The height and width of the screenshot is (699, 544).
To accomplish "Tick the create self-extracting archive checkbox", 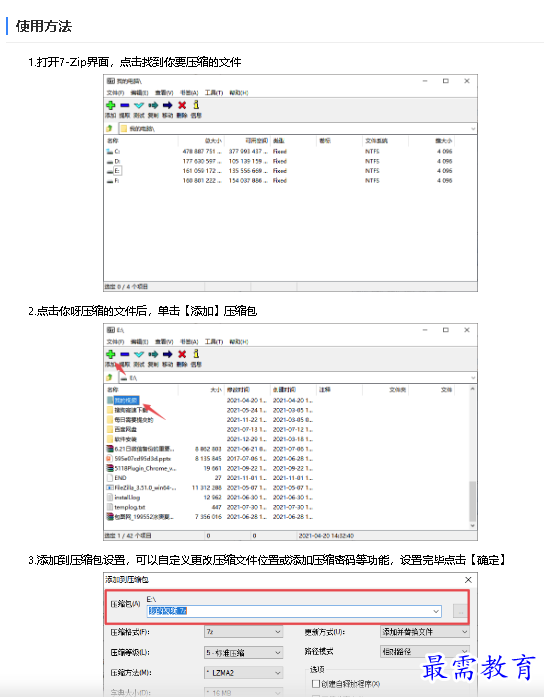I will pyautogui.click(x=316, y=683).
